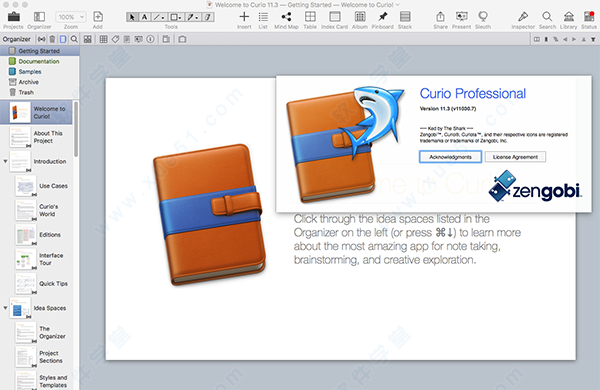Image resolution: width=600 pixels, height=390 pixels.
Task: Open the Projects toolbar button
Action: (x=14, y=20)
